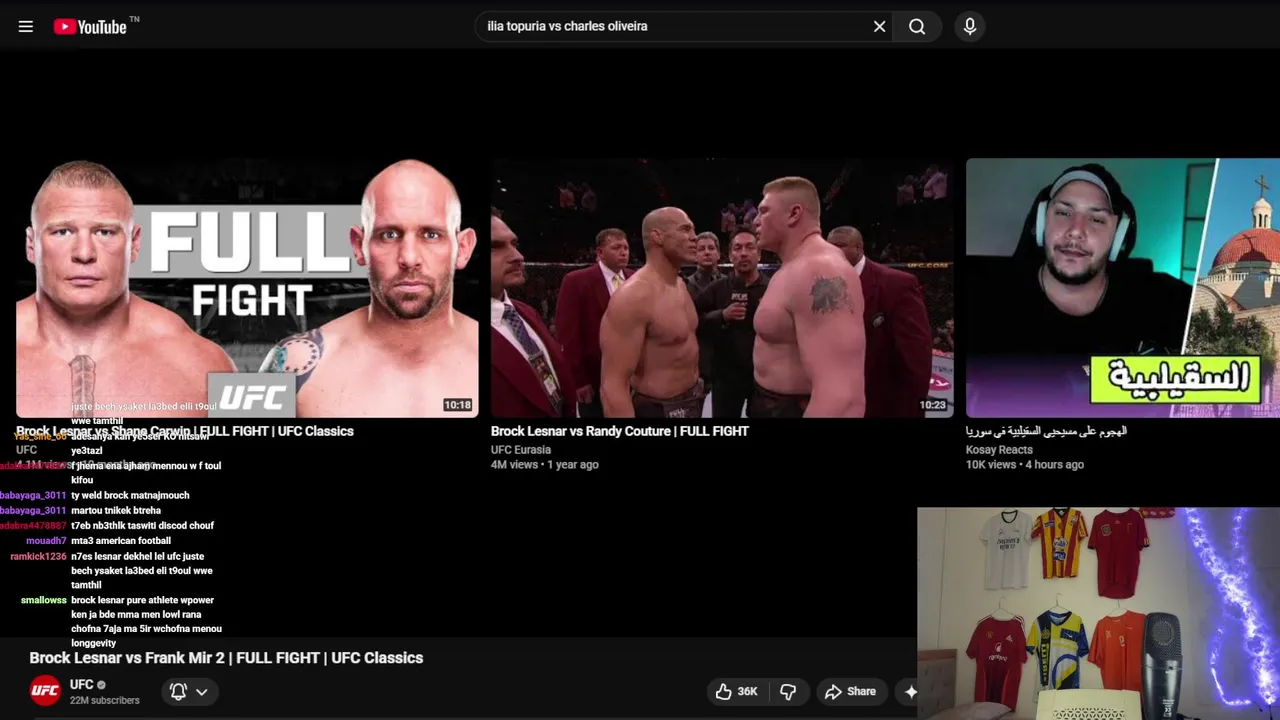Click the UFC channel avatar

(45, 691)
